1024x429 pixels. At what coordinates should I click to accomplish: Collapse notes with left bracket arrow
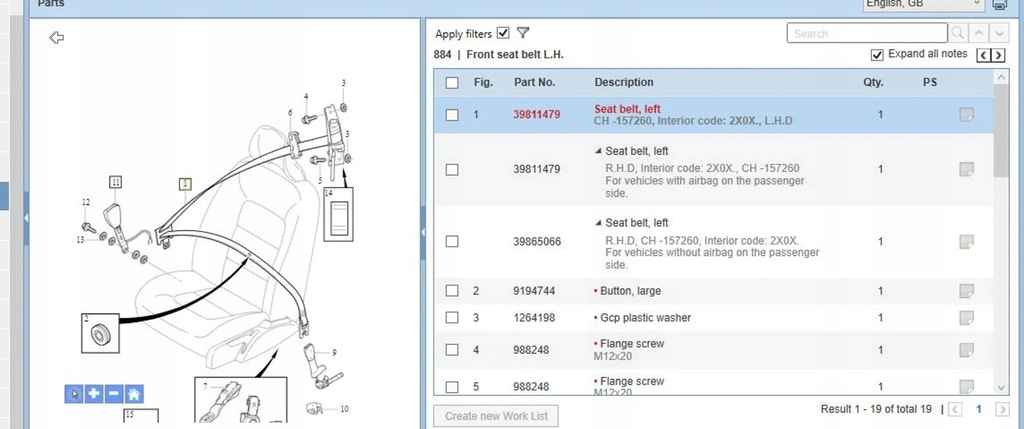[984, 56]
